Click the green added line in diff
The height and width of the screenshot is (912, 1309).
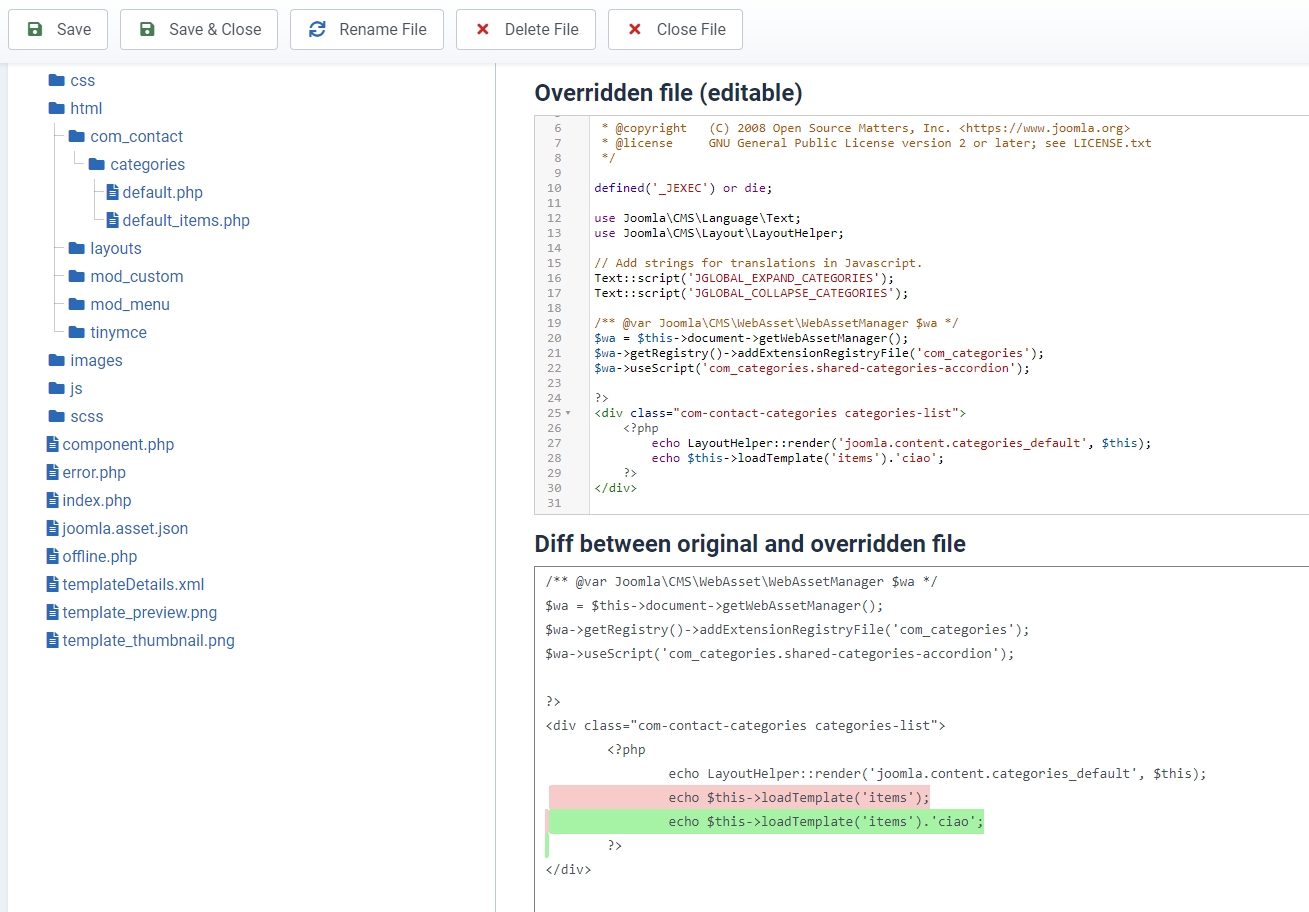tap(766, 821)
